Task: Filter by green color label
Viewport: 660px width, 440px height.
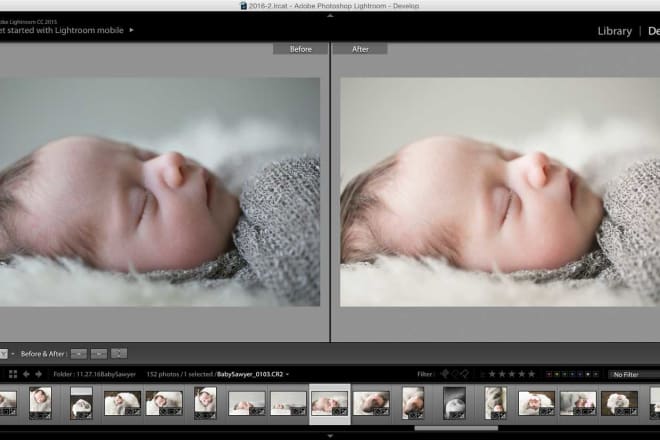Action: pyautogui.click(x=564, y=374)
